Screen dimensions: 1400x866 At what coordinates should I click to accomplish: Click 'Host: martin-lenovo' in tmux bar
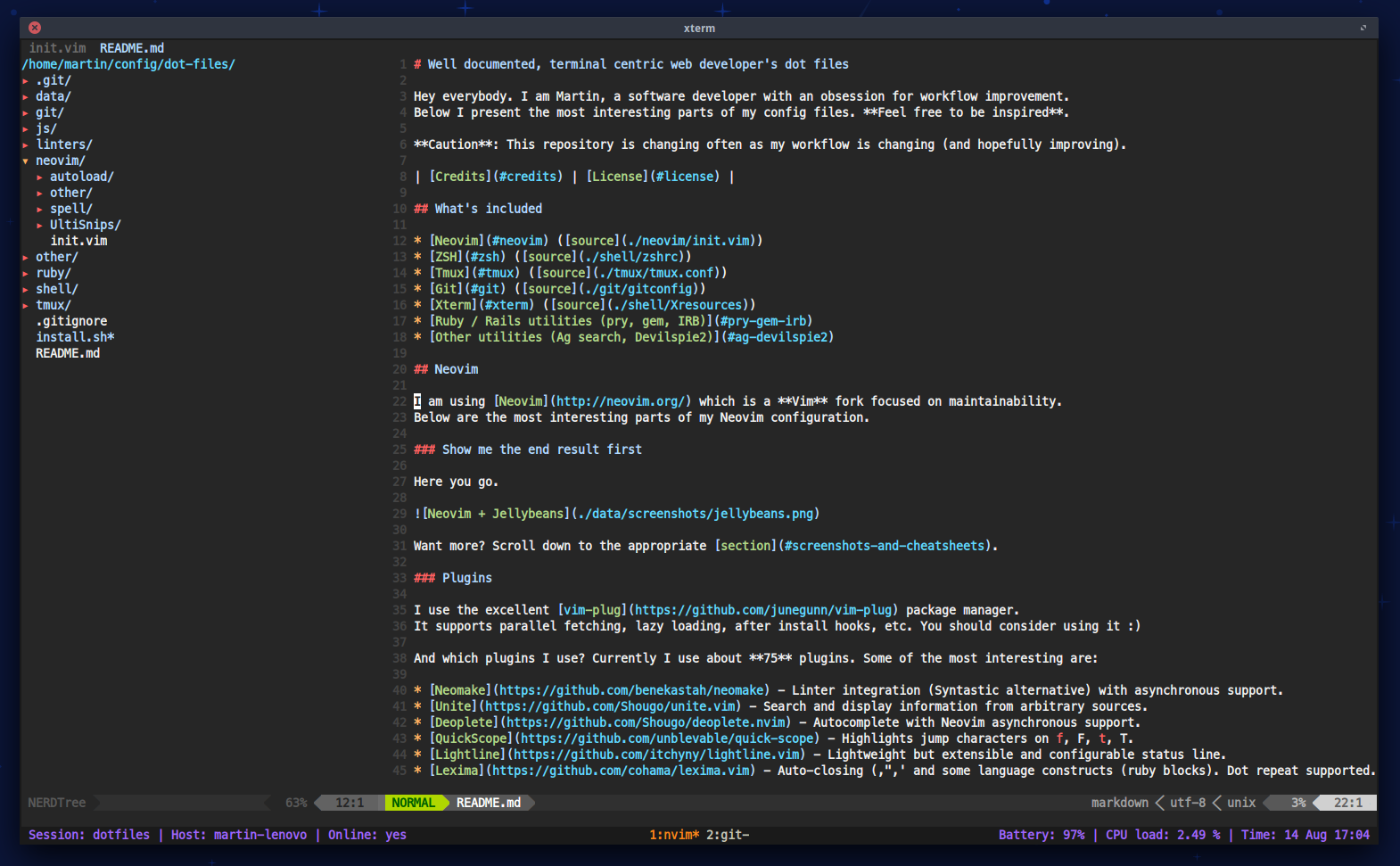tap(239, 835)
